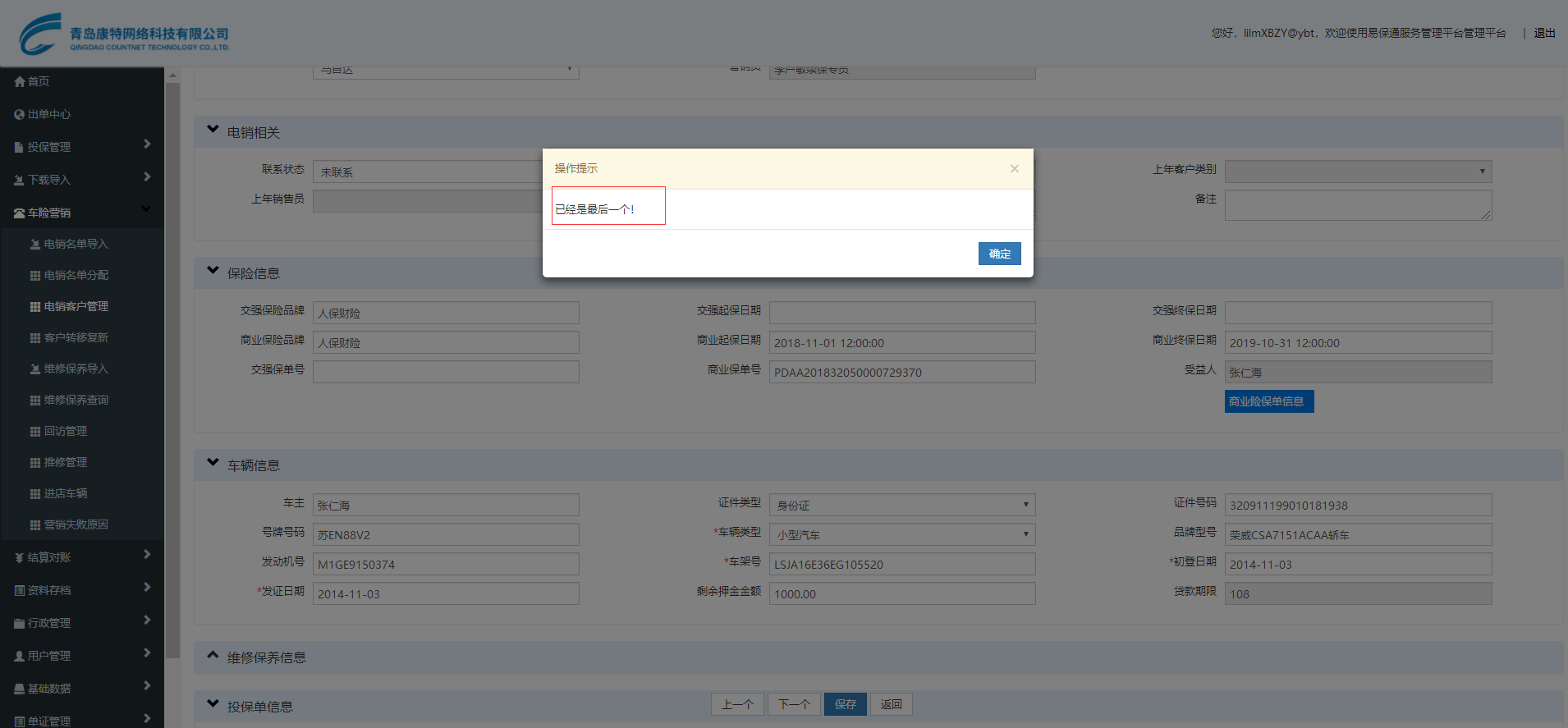Click the globe icon beside 出单中心
This screenshot has width=1568, height=728.
click(20, 114)
